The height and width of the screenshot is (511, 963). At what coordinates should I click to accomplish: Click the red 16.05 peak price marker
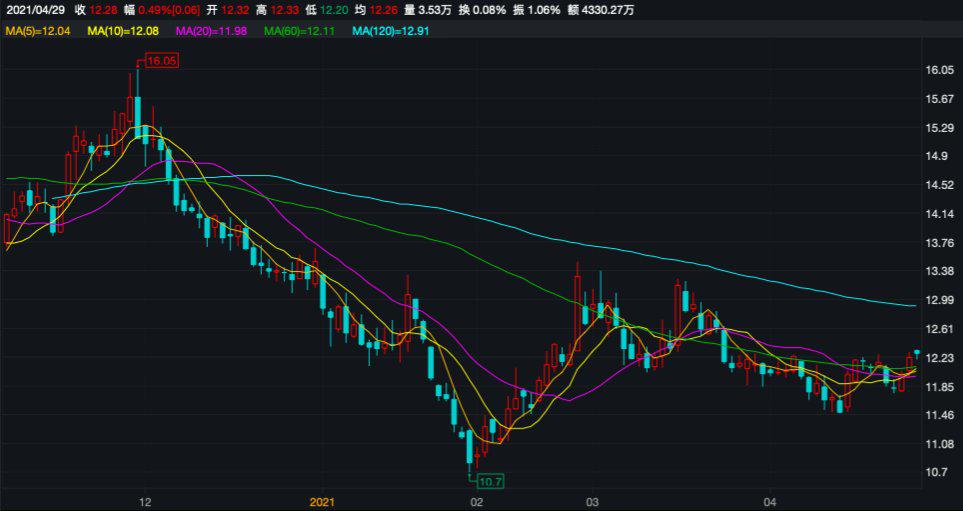click(161, 62)
